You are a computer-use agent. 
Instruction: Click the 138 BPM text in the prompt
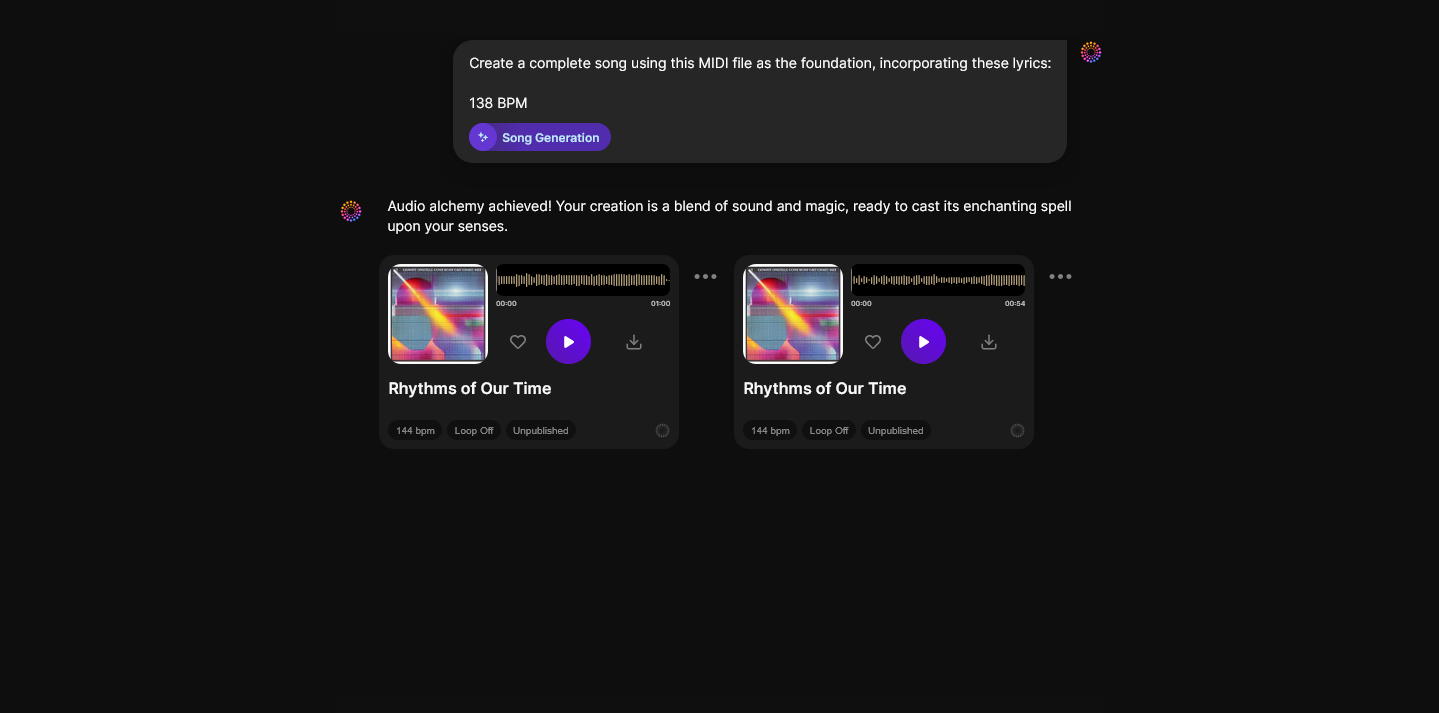pyautogui.click(x=498, y=103)
